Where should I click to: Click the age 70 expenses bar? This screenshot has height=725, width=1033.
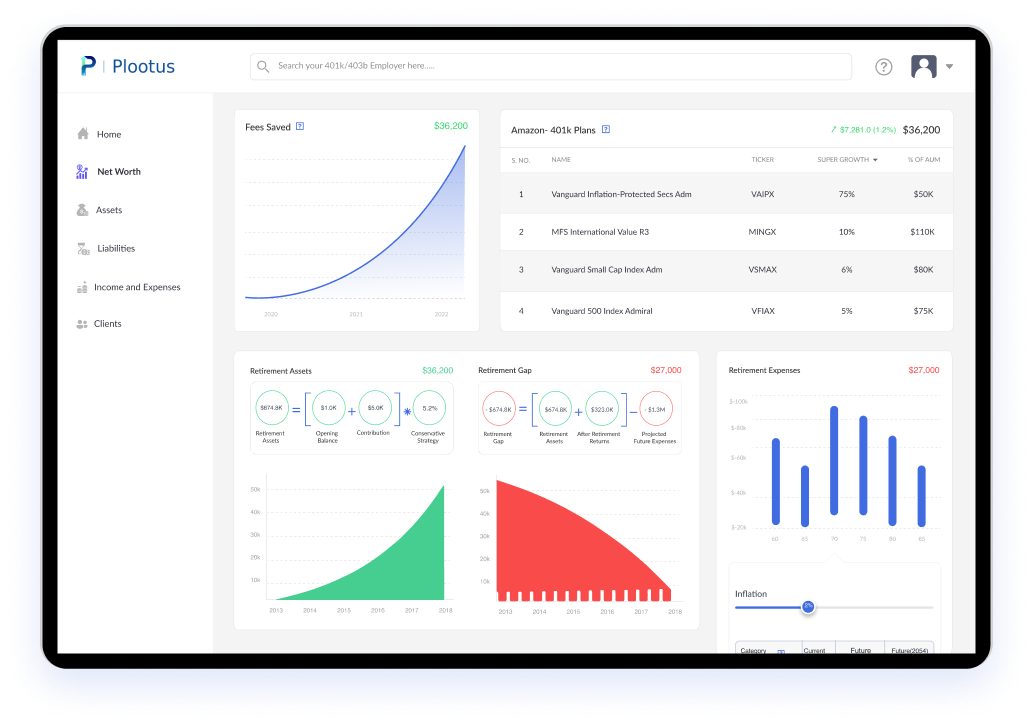[834, 461]
